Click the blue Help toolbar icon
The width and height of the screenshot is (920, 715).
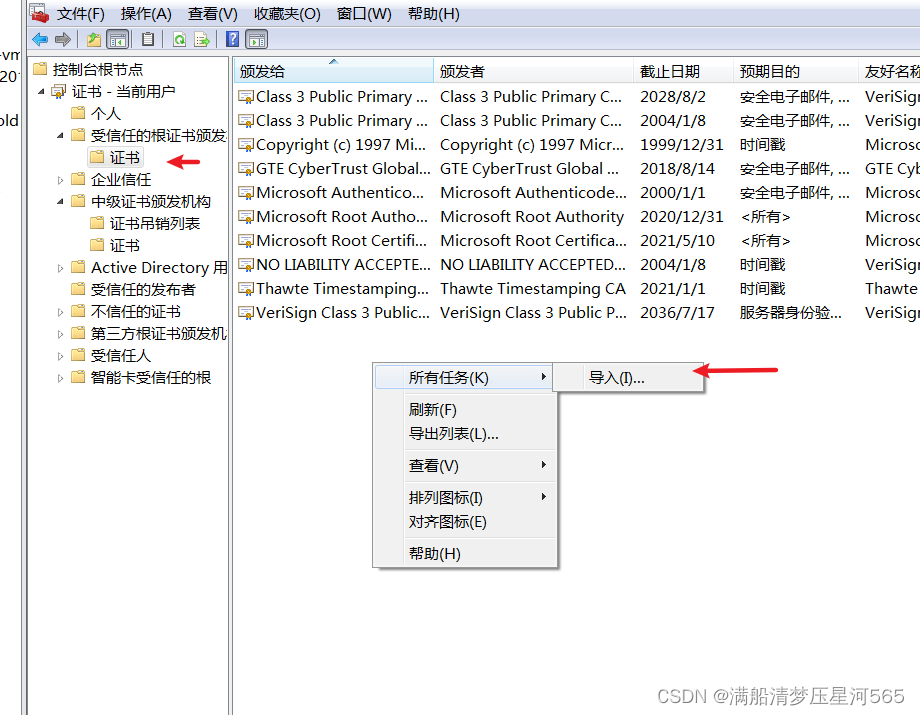(232, 39)
